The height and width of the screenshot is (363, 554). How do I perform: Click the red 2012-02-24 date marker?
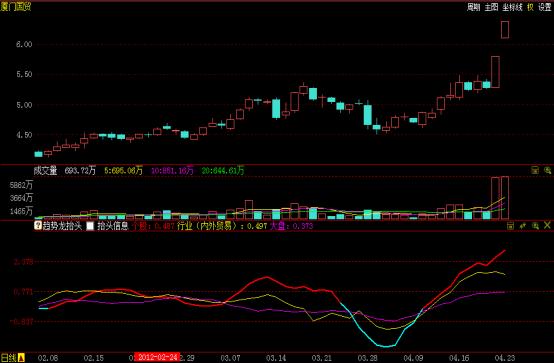coord(158,357)
